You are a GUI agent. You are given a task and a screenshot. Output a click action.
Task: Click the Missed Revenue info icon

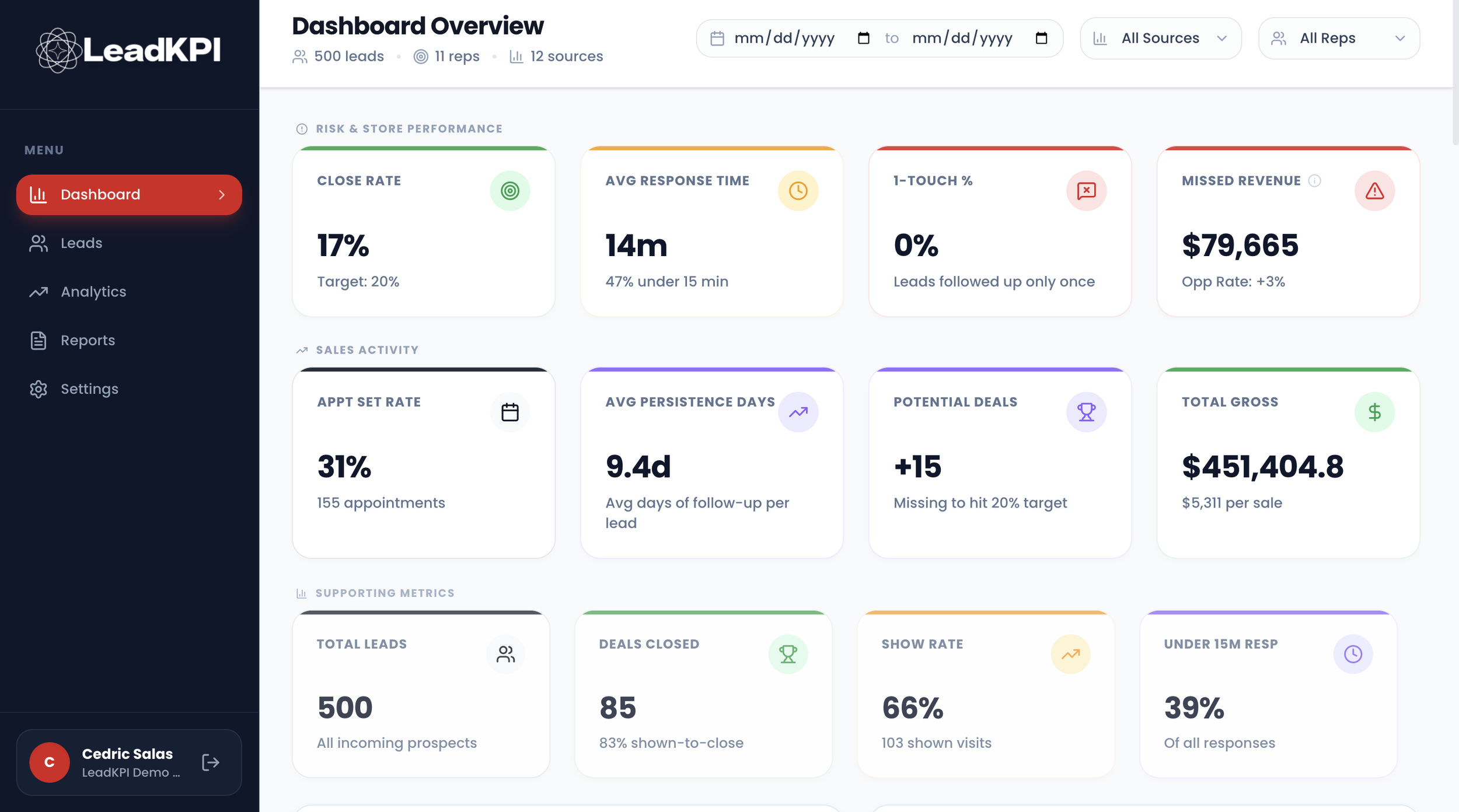click(x=1314, y=181)
